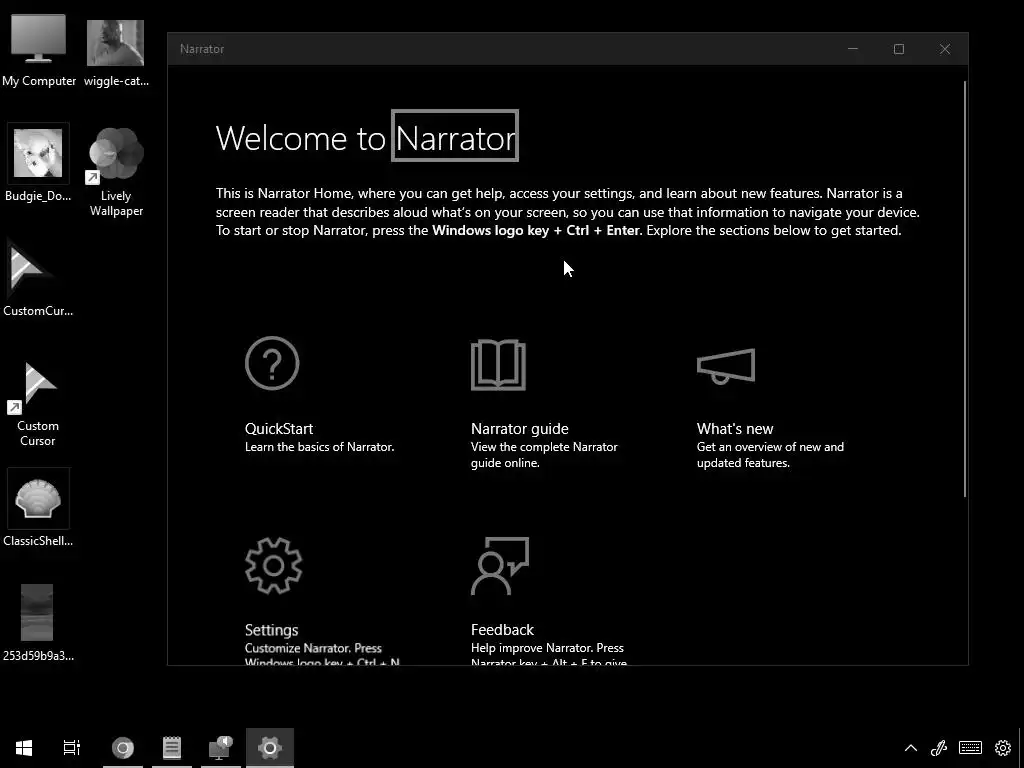Open the Windows Start menu
Image resolution: width=1024 pixels, height=768 pixels.
pyautogui.click(x=24, y=747)
